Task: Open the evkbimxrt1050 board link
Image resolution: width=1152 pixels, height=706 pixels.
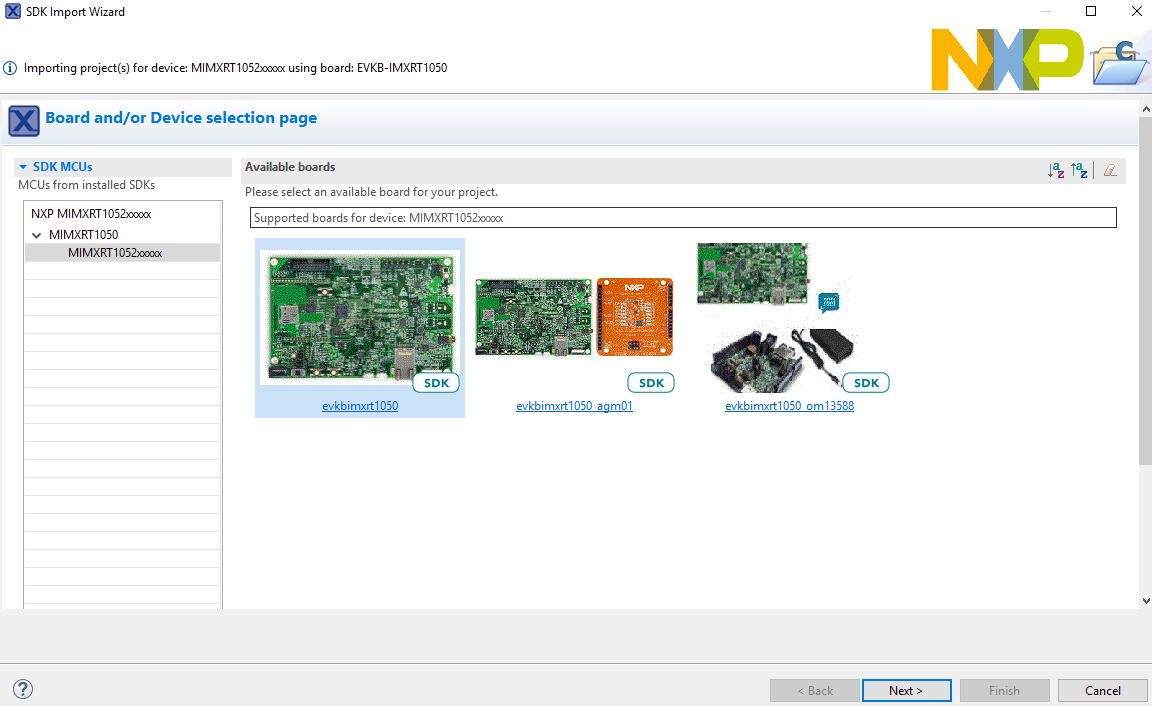Action: pyautogui.click(x=360, y=406)
